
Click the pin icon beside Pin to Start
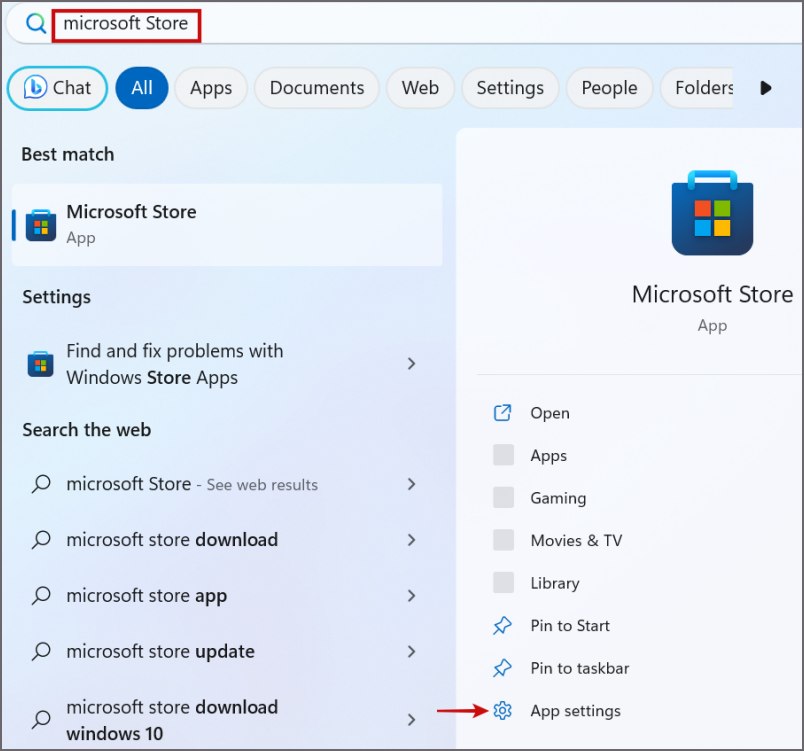point(502,626)
